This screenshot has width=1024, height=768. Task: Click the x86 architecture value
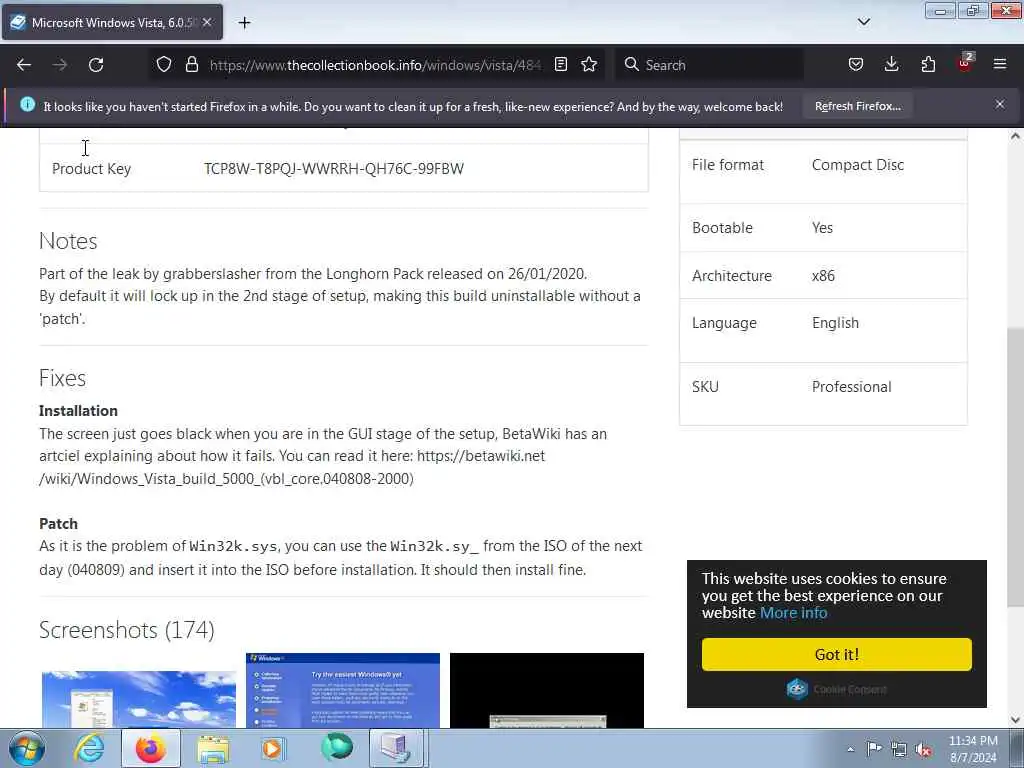(x=823, y=276)
